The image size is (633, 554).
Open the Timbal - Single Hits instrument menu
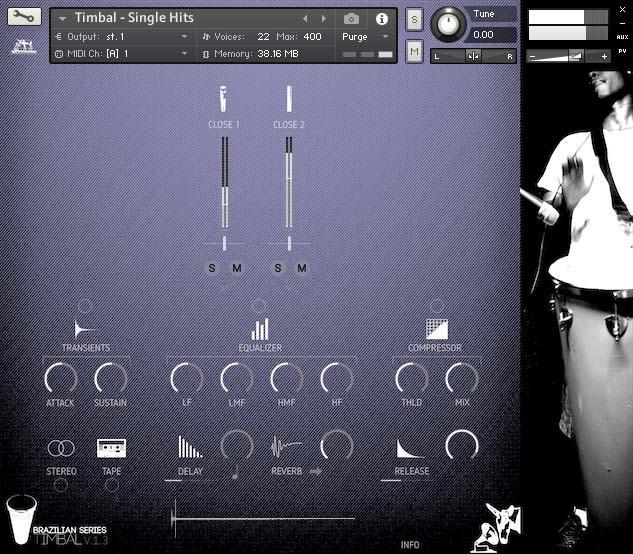(64, 19)
